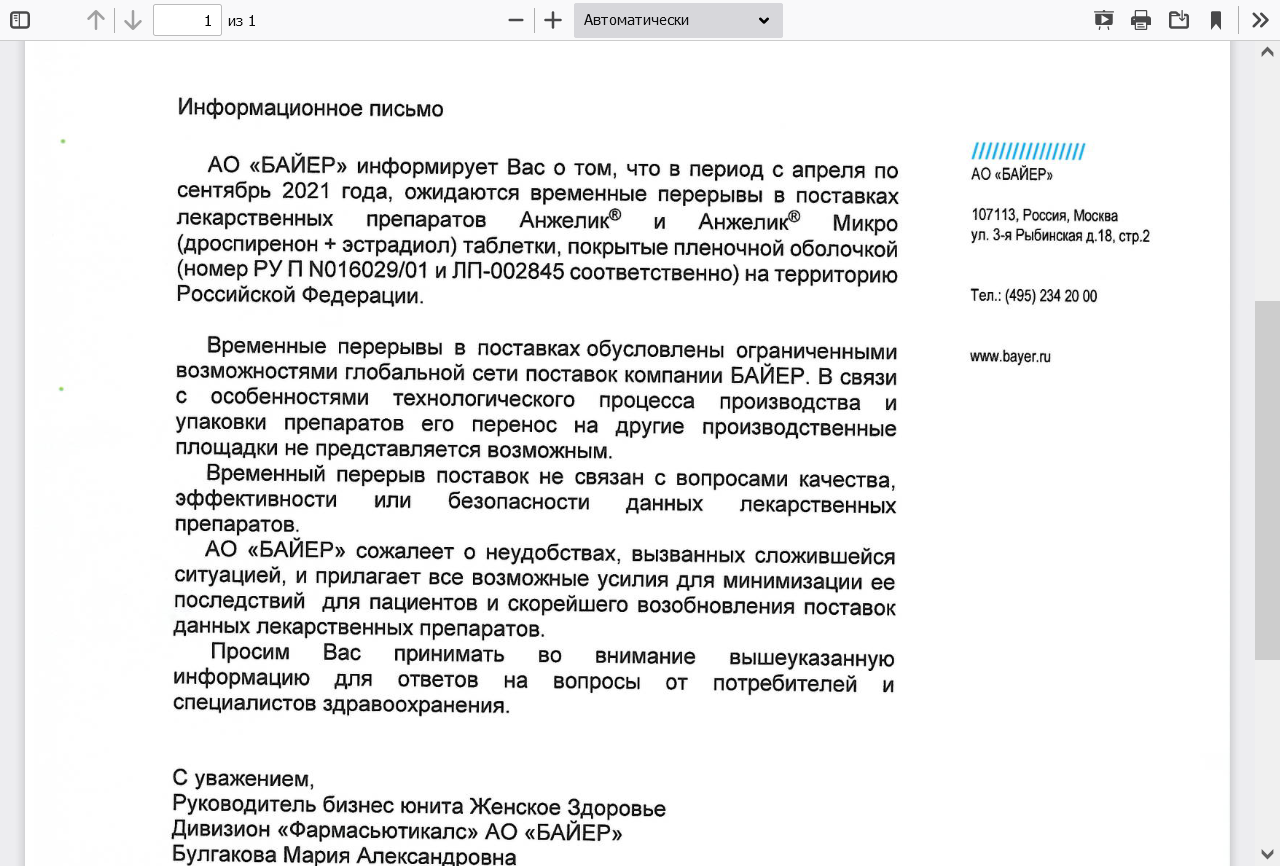
Task: Switch to presentation mode
Action: tap(1104, 20)
